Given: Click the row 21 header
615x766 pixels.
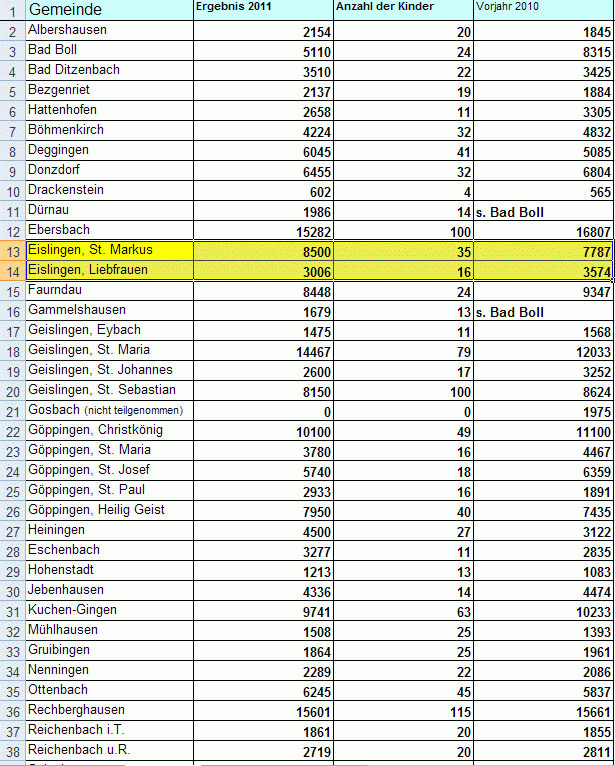Looking at the screenshot, I should 11,411.
